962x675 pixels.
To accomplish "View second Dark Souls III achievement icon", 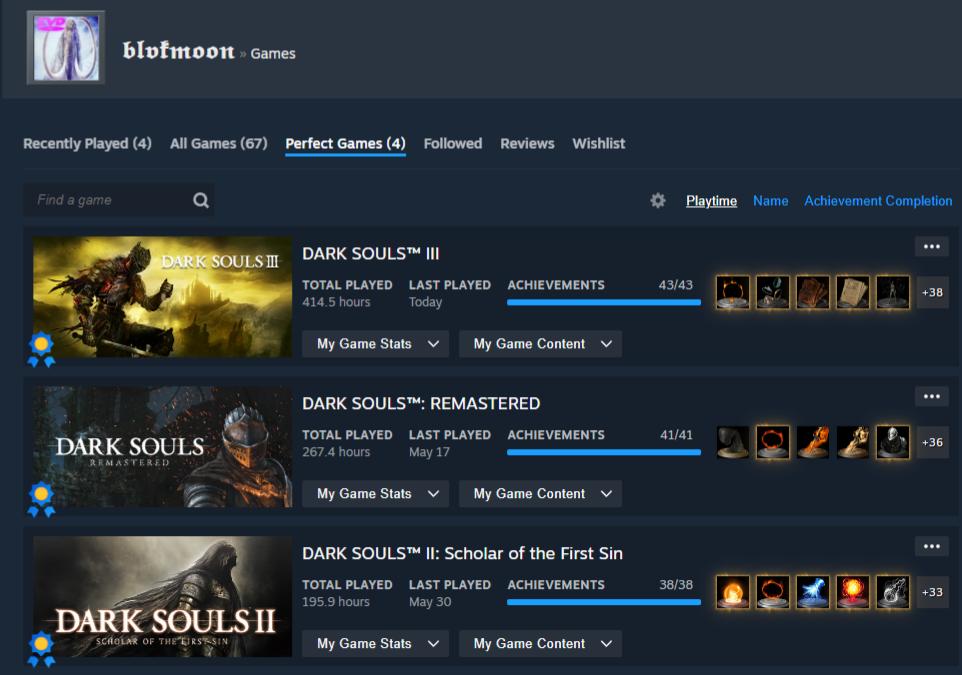I will point(772,292).
